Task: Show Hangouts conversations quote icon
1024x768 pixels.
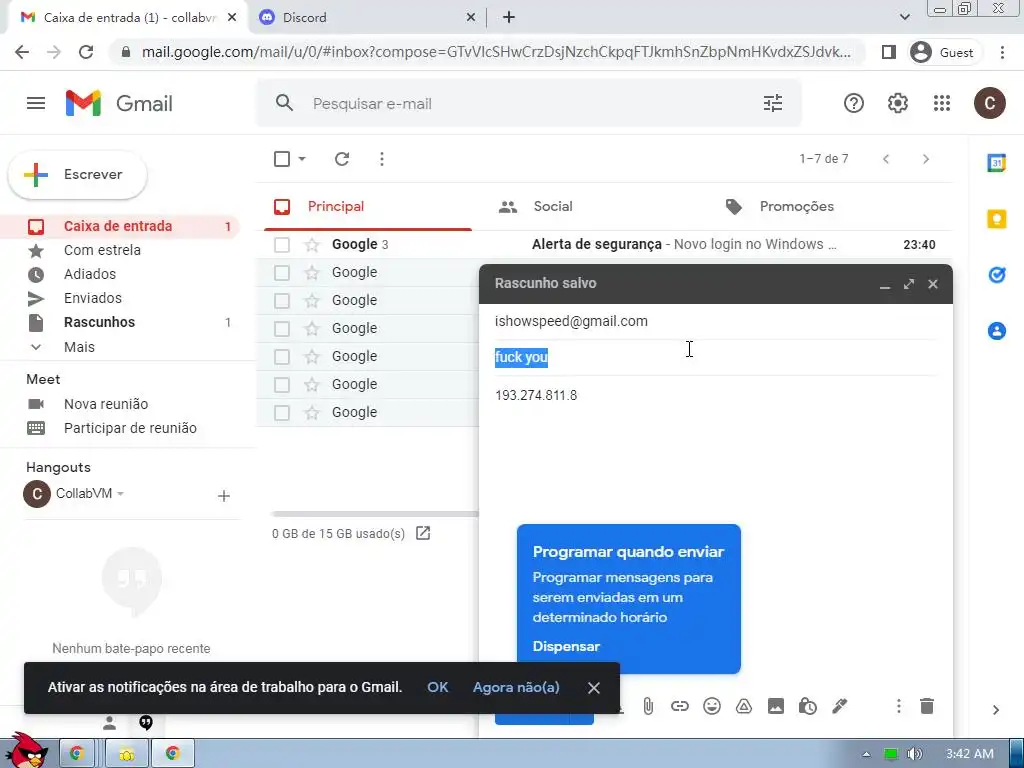Action: pos(146,722)
